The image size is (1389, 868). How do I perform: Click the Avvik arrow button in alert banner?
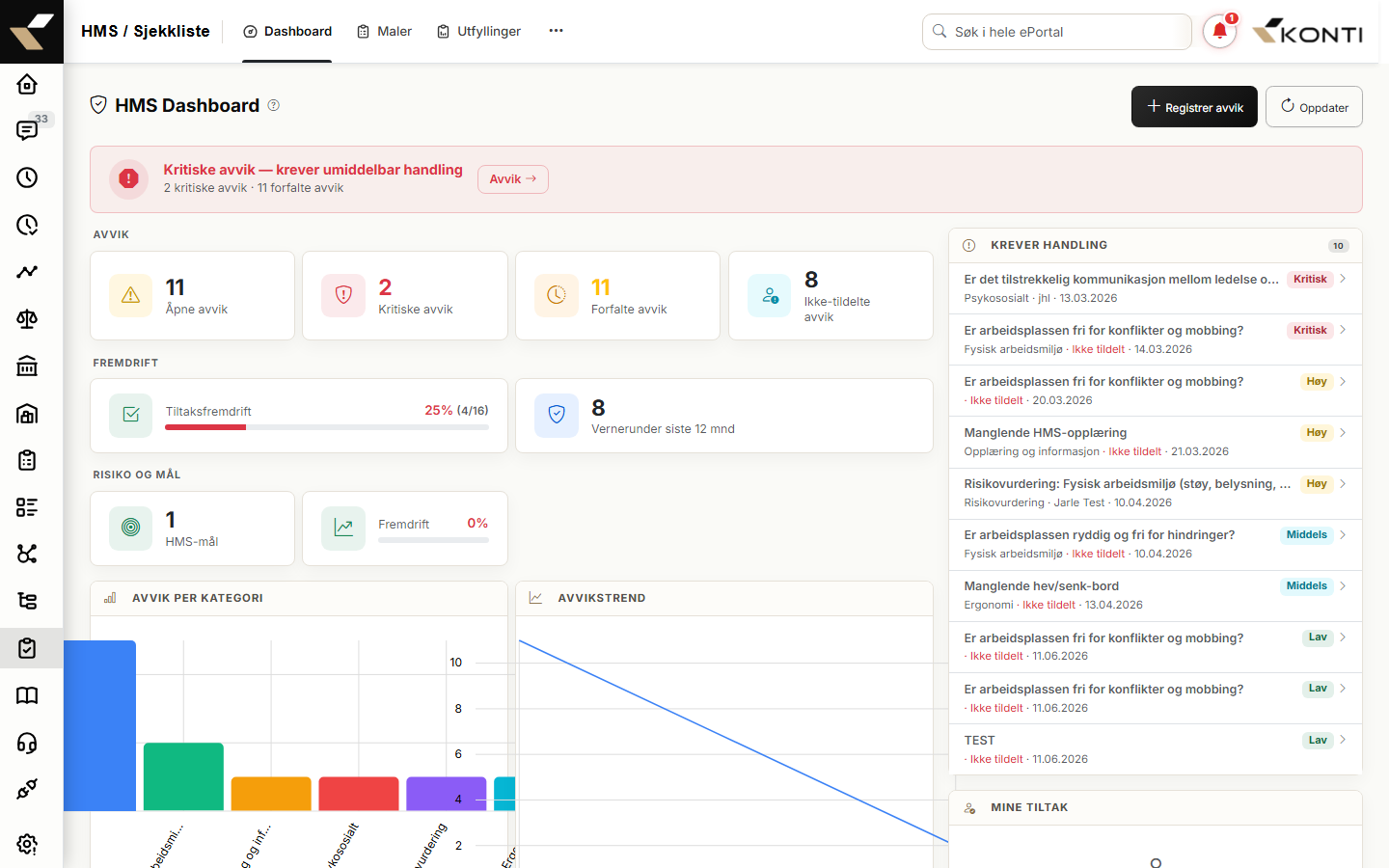pyautogui.click(x=513, y=179)
